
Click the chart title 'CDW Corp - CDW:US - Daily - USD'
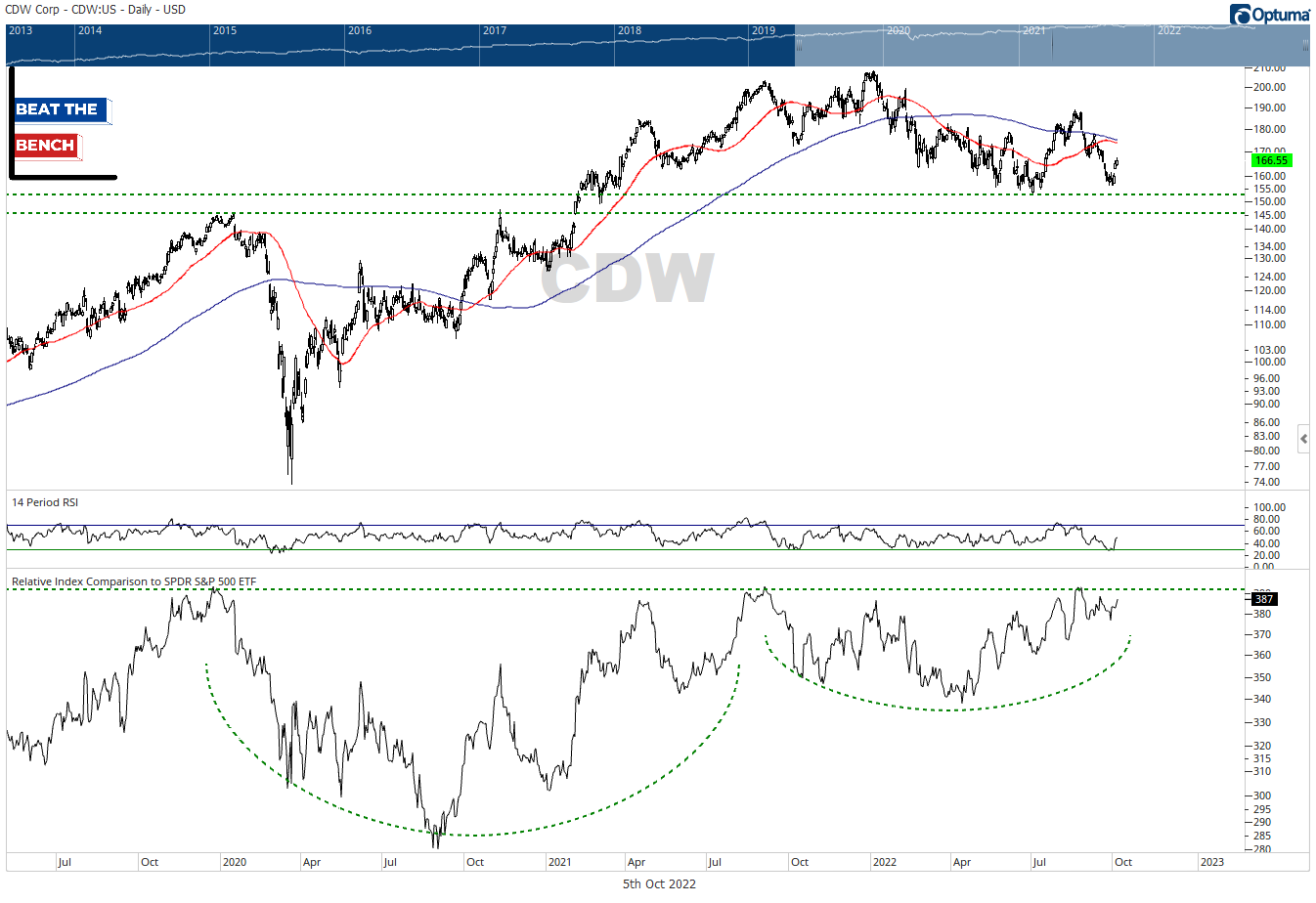tap(96, 10)
